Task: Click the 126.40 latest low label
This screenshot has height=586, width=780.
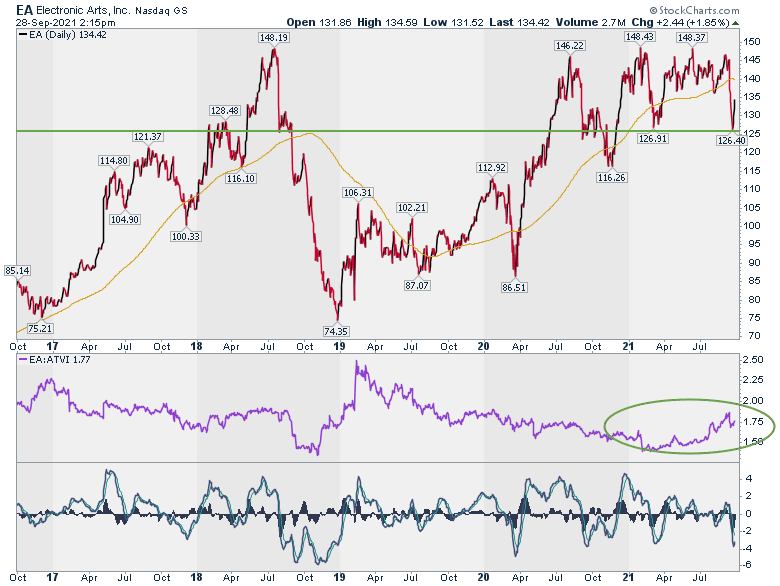Action: pos(731,141)
